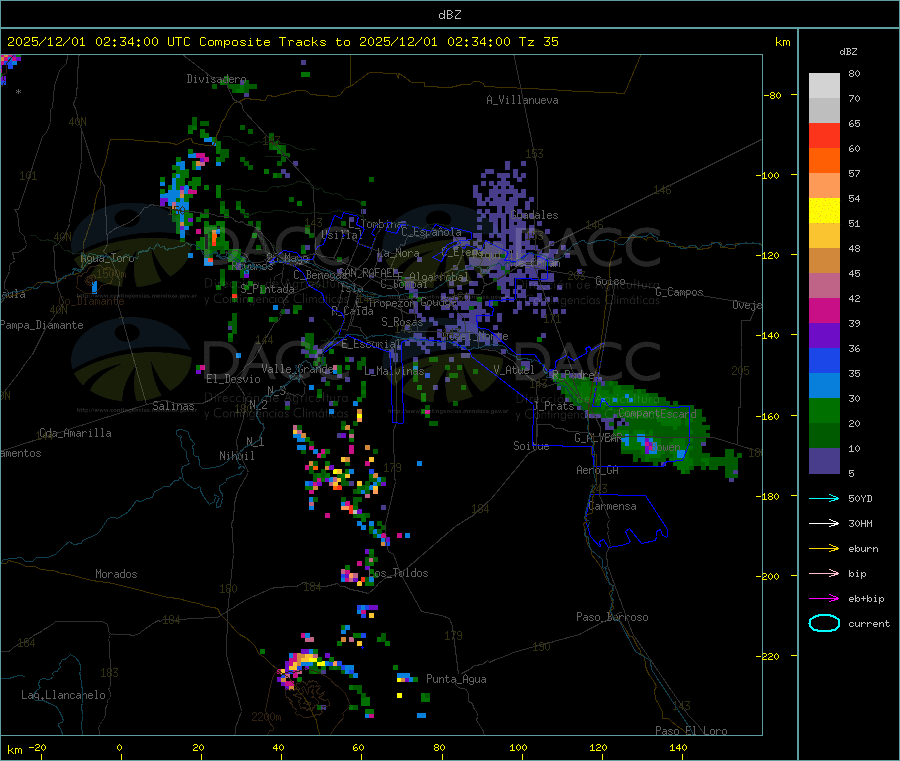The height and width of the screenshot is (761, 900).
Task: Click the dBZ title in the top bar
Action: pos(449,15)
